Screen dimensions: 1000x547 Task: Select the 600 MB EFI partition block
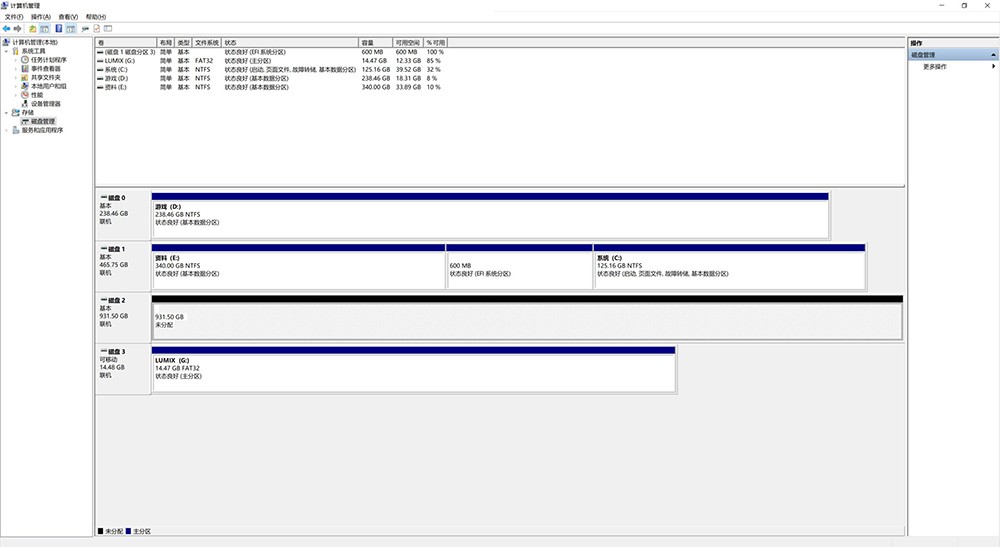[x=520, y=267]
